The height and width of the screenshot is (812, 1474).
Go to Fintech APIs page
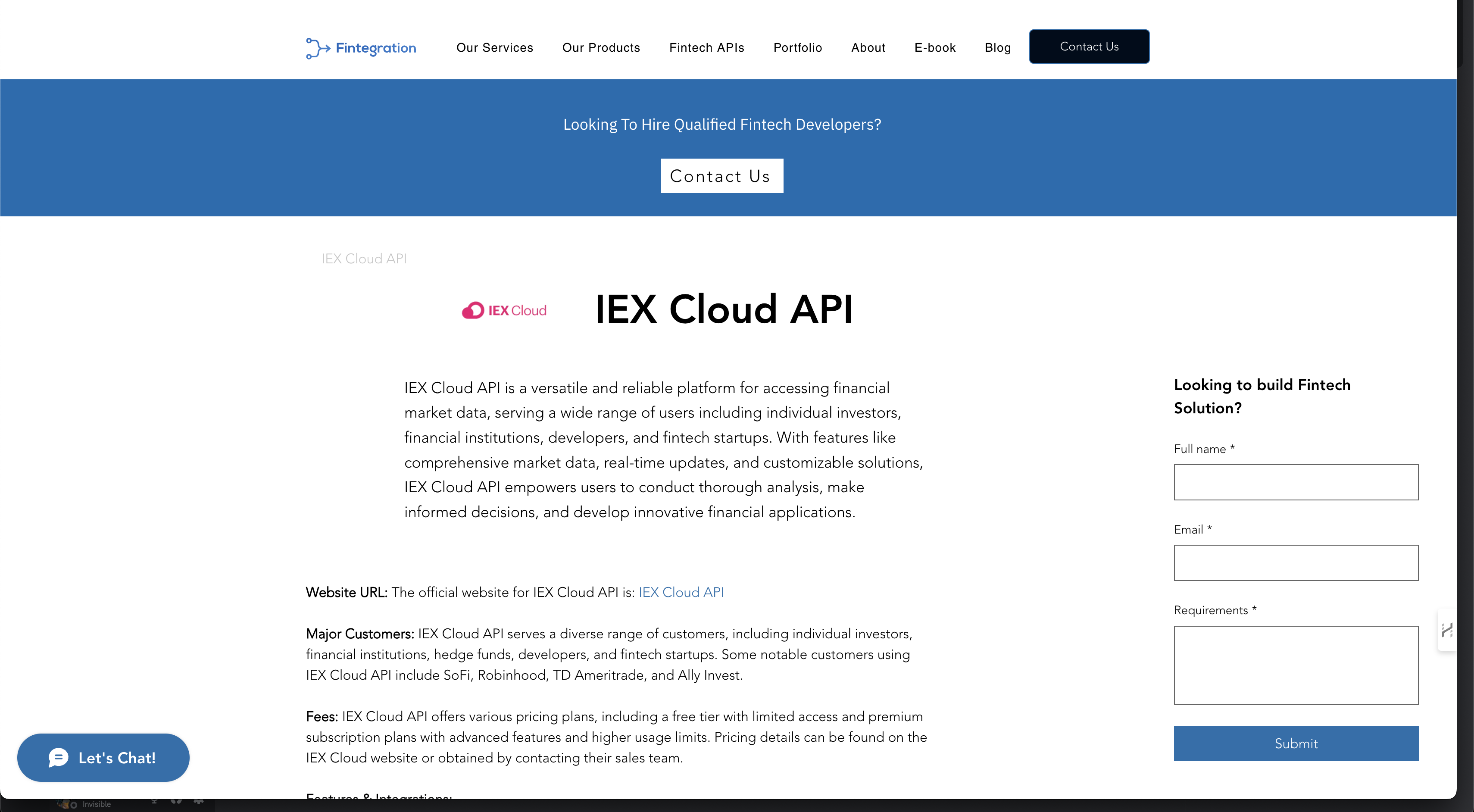pos(707,47)
